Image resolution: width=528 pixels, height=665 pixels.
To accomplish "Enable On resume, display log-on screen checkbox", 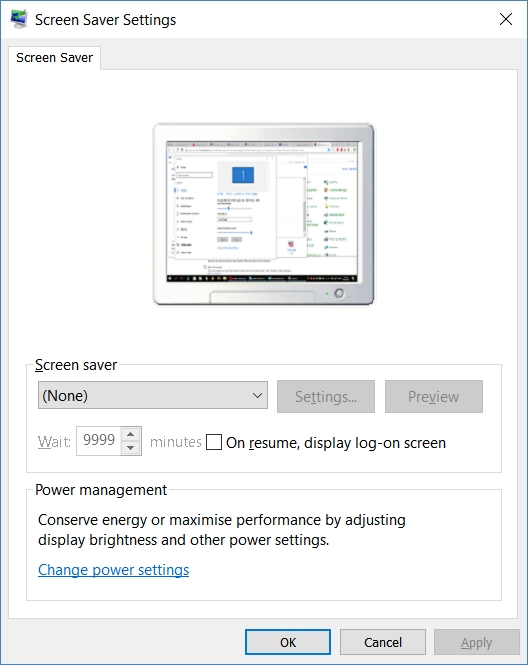I will pyautogui.click(x=214, y=442).
